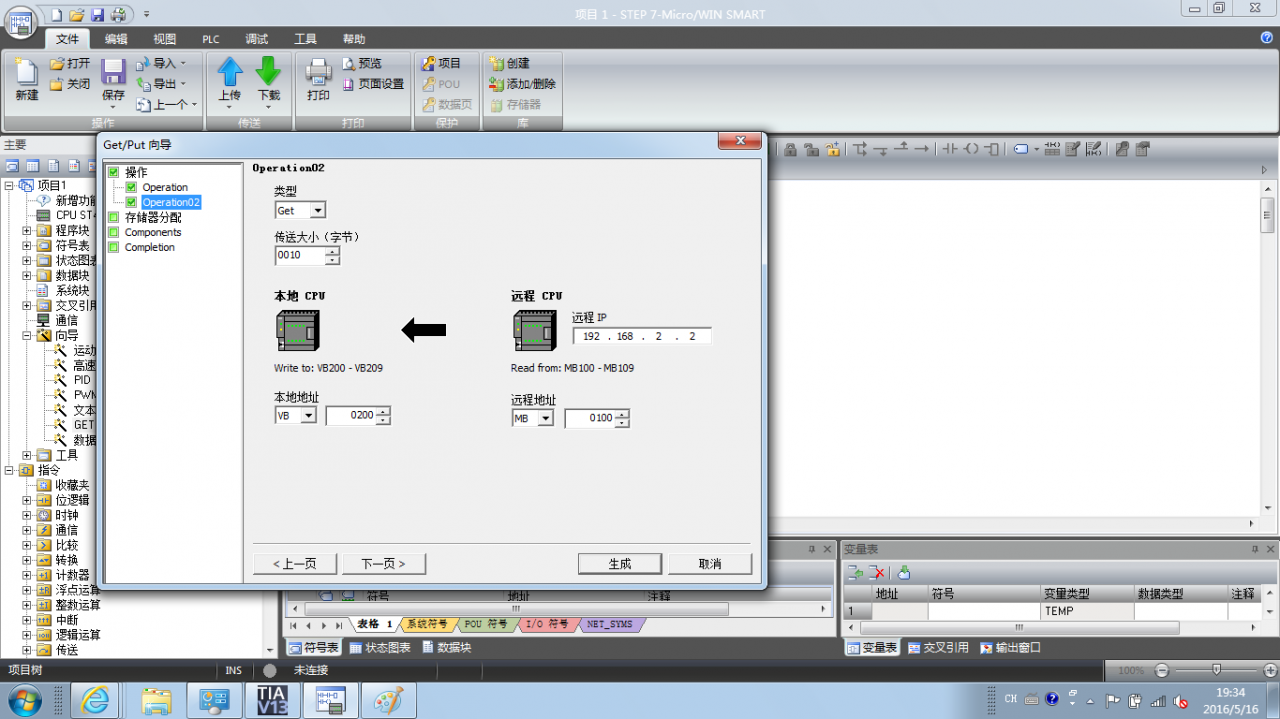Screen dimensions: 1280x719
Task: Open the remote address MB dropdown
Action: 545,418
